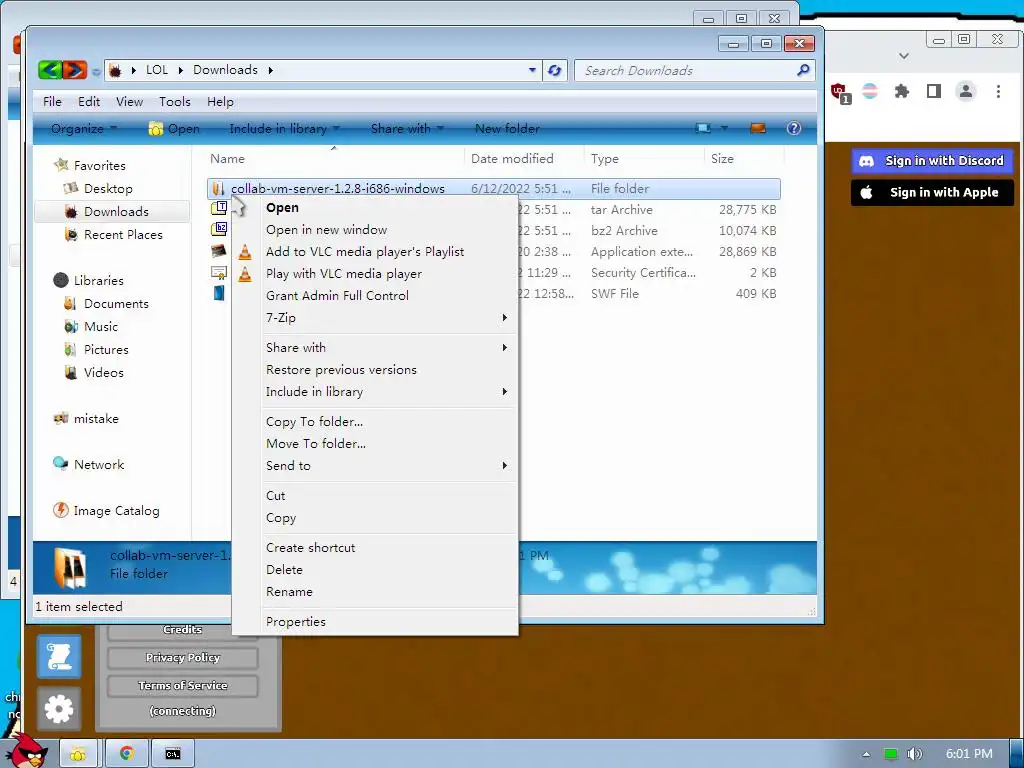
Task: Open Chrome from the taskbar
Action: (x=127, y=754)
